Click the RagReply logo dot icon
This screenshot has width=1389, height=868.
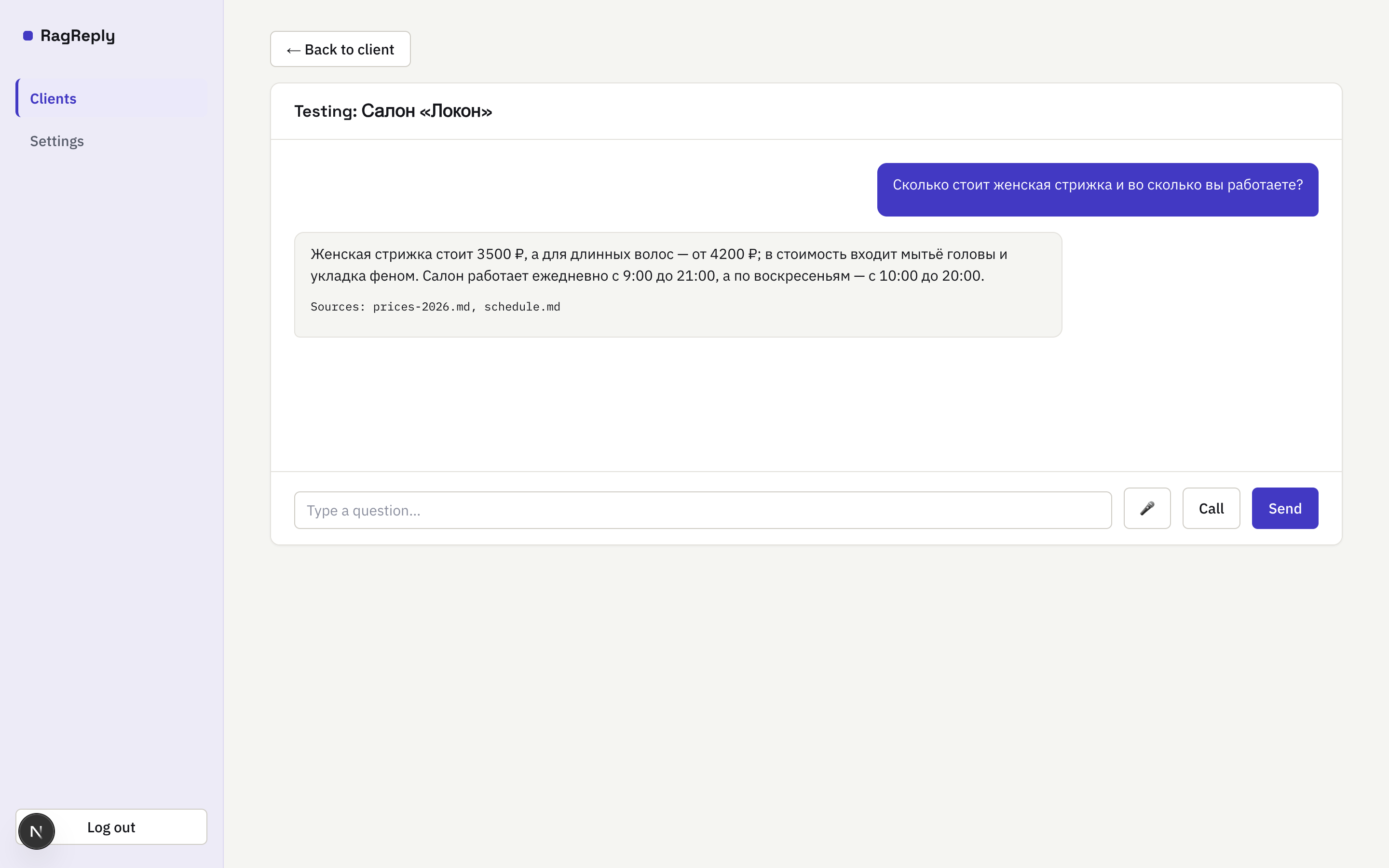[x=27, y=36]
